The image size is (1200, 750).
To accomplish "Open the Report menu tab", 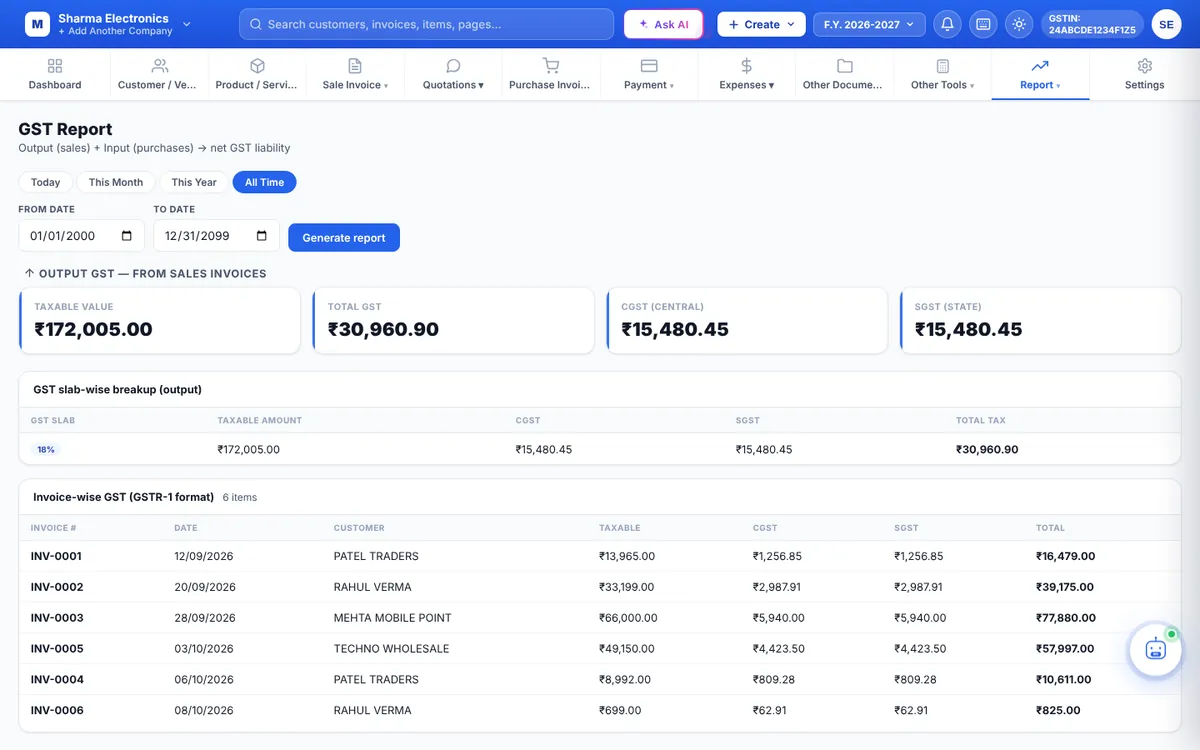I will coord(1040,75).
